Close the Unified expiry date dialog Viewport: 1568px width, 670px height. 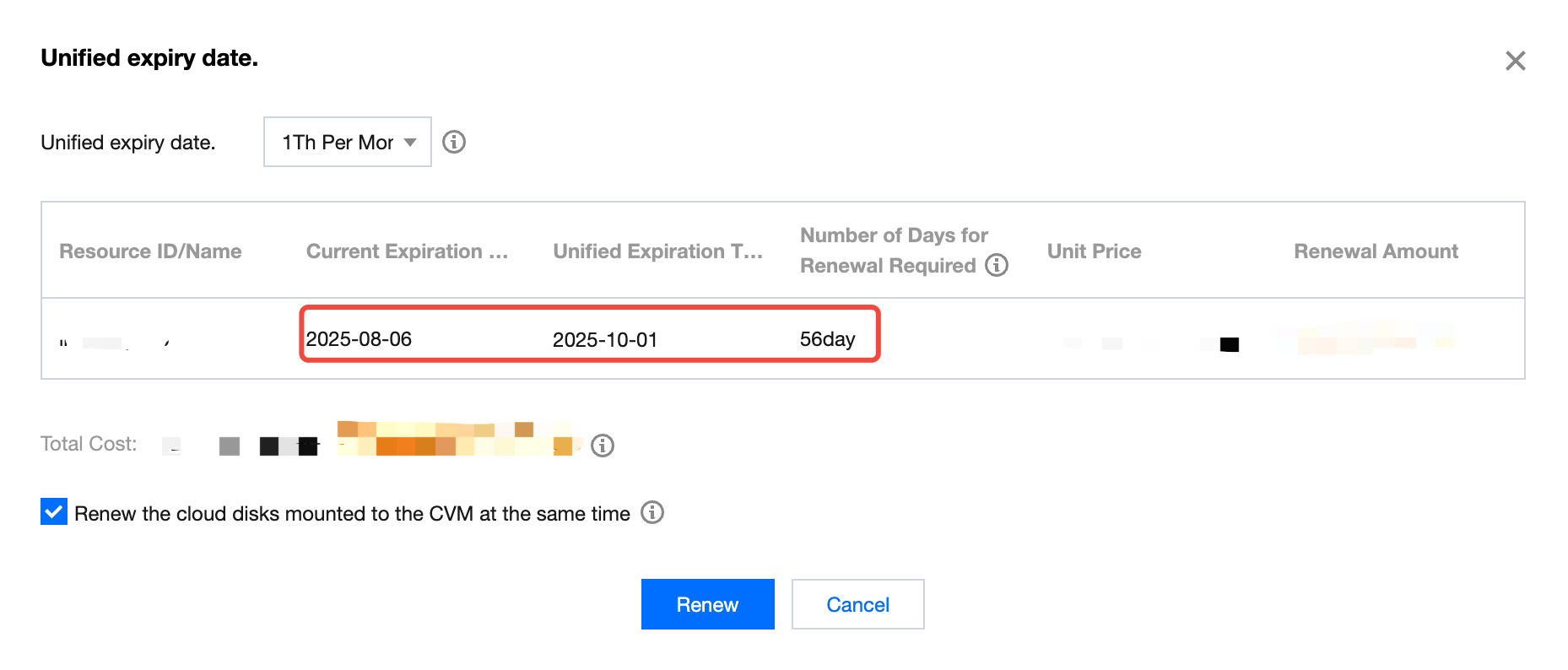[x=1515, y=61]
